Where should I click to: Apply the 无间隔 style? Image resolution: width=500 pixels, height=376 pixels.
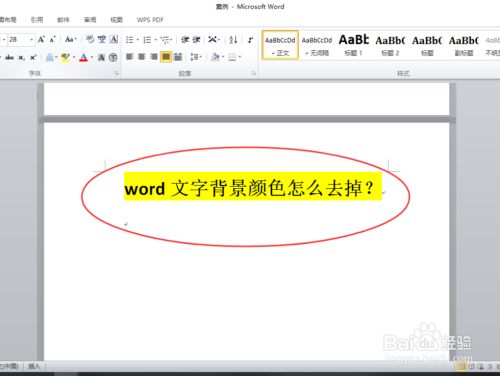tap(317, 45)
